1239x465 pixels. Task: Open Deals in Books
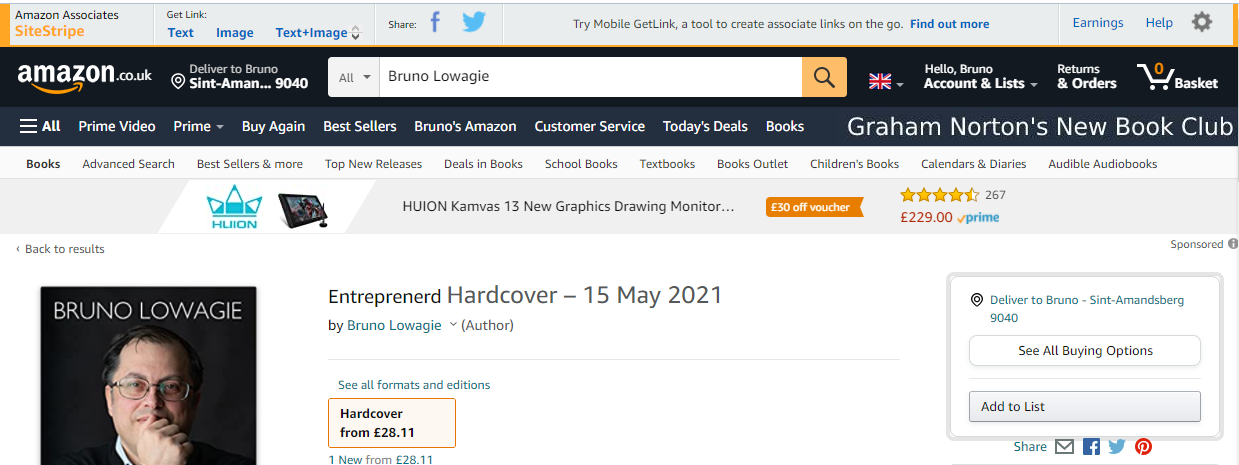pos(483,164)
